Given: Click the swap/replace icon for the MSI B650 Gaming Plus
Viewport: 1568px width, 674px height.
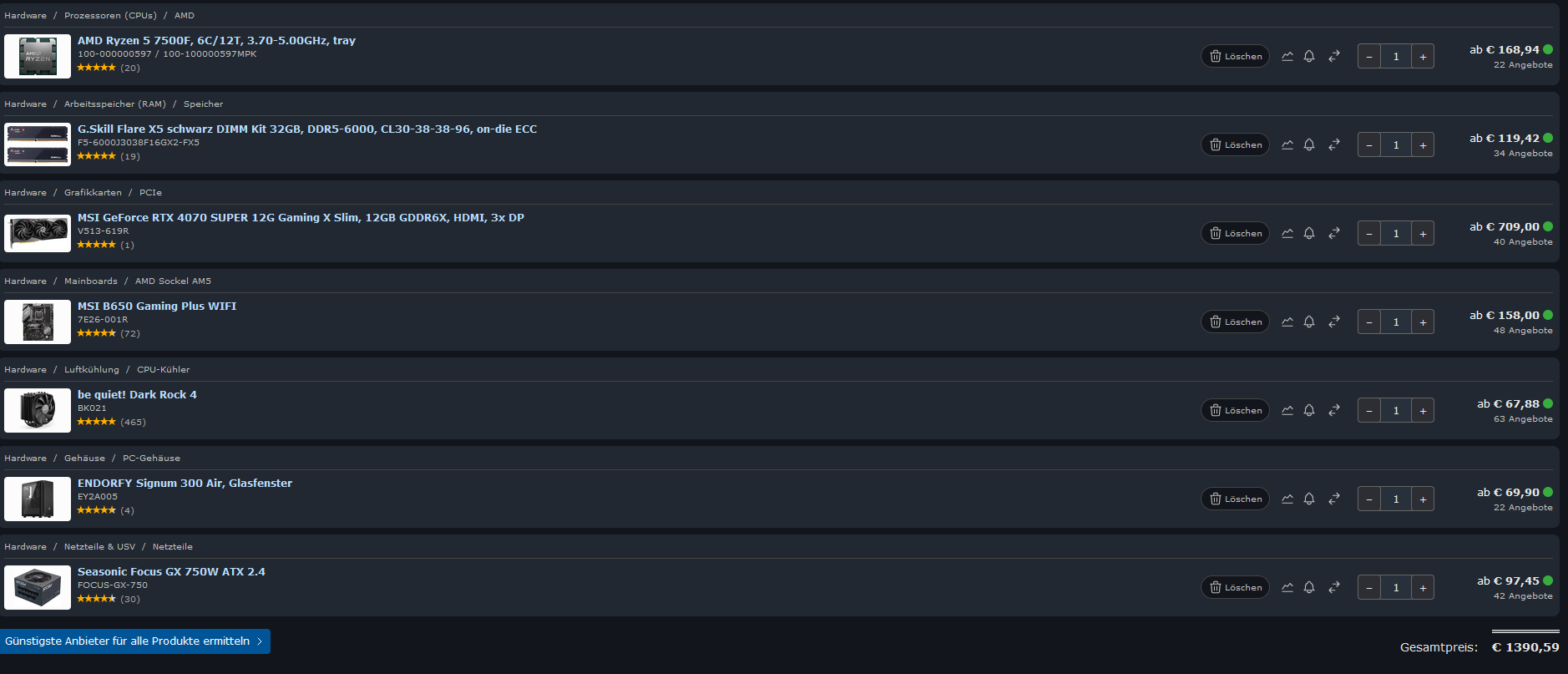Looking at the screenshot, I should point(1333,322).
